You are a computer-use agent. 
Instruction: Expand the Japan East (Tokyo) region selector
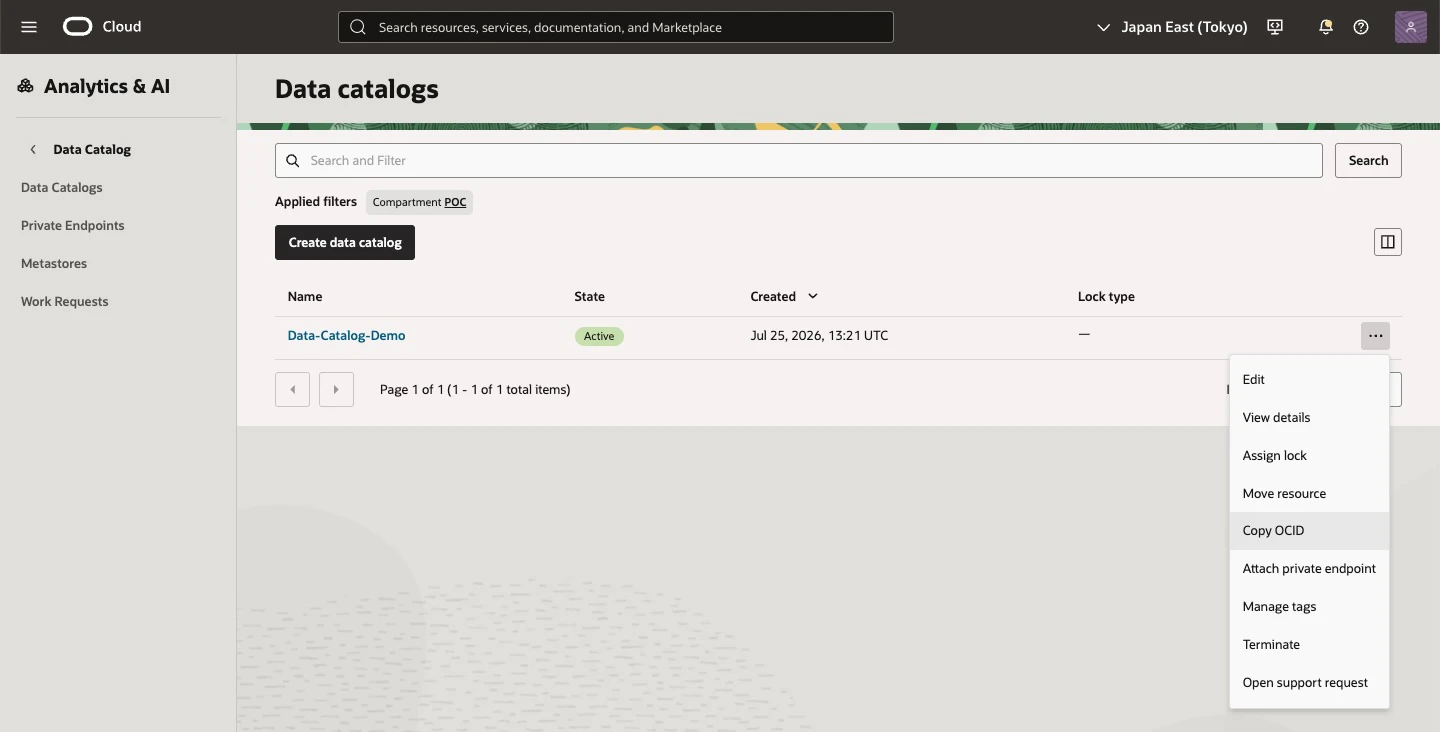[x=1172, y=27]
